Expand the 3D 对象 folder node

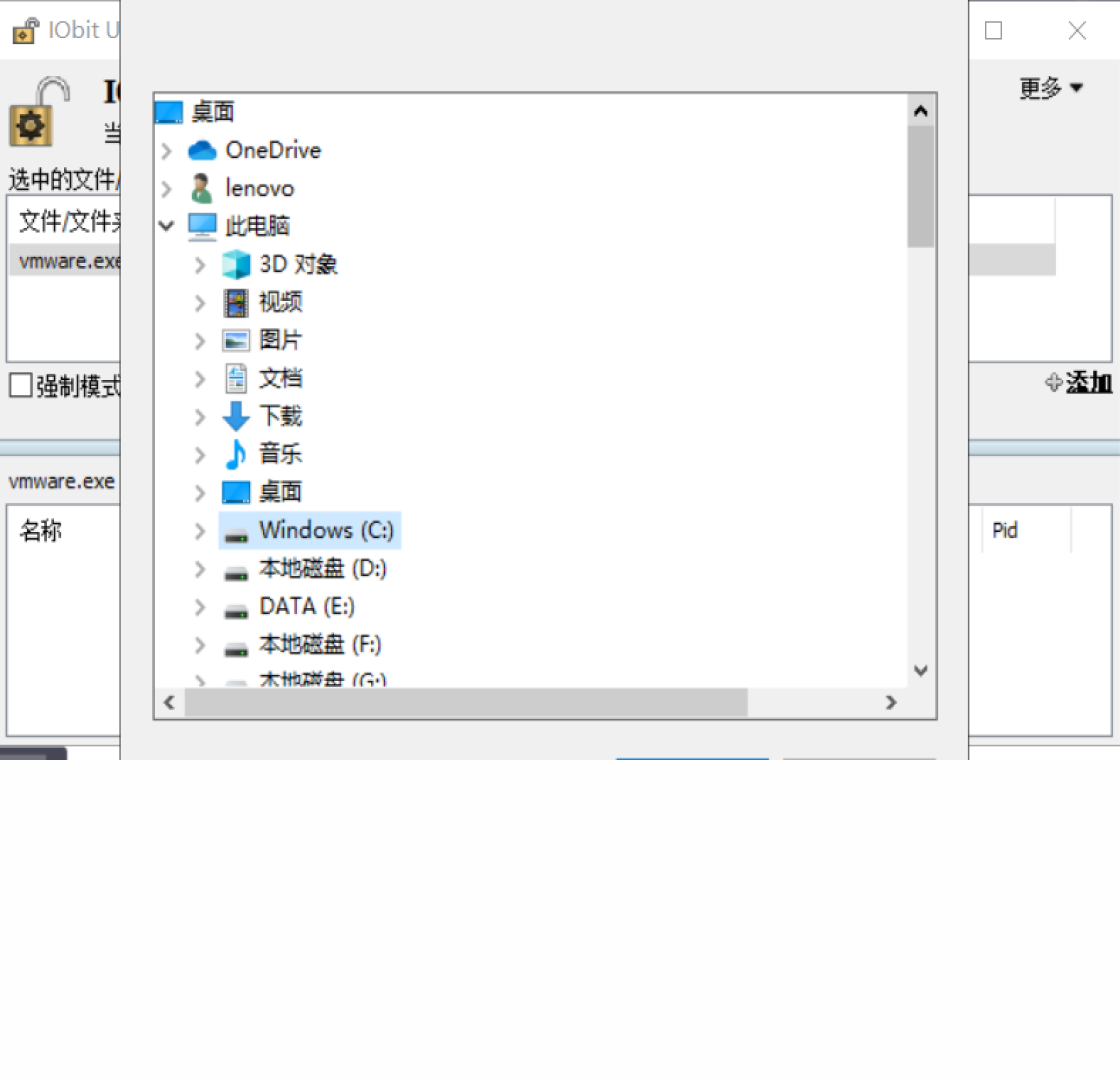pyautogui.click(x=200, y=266)
